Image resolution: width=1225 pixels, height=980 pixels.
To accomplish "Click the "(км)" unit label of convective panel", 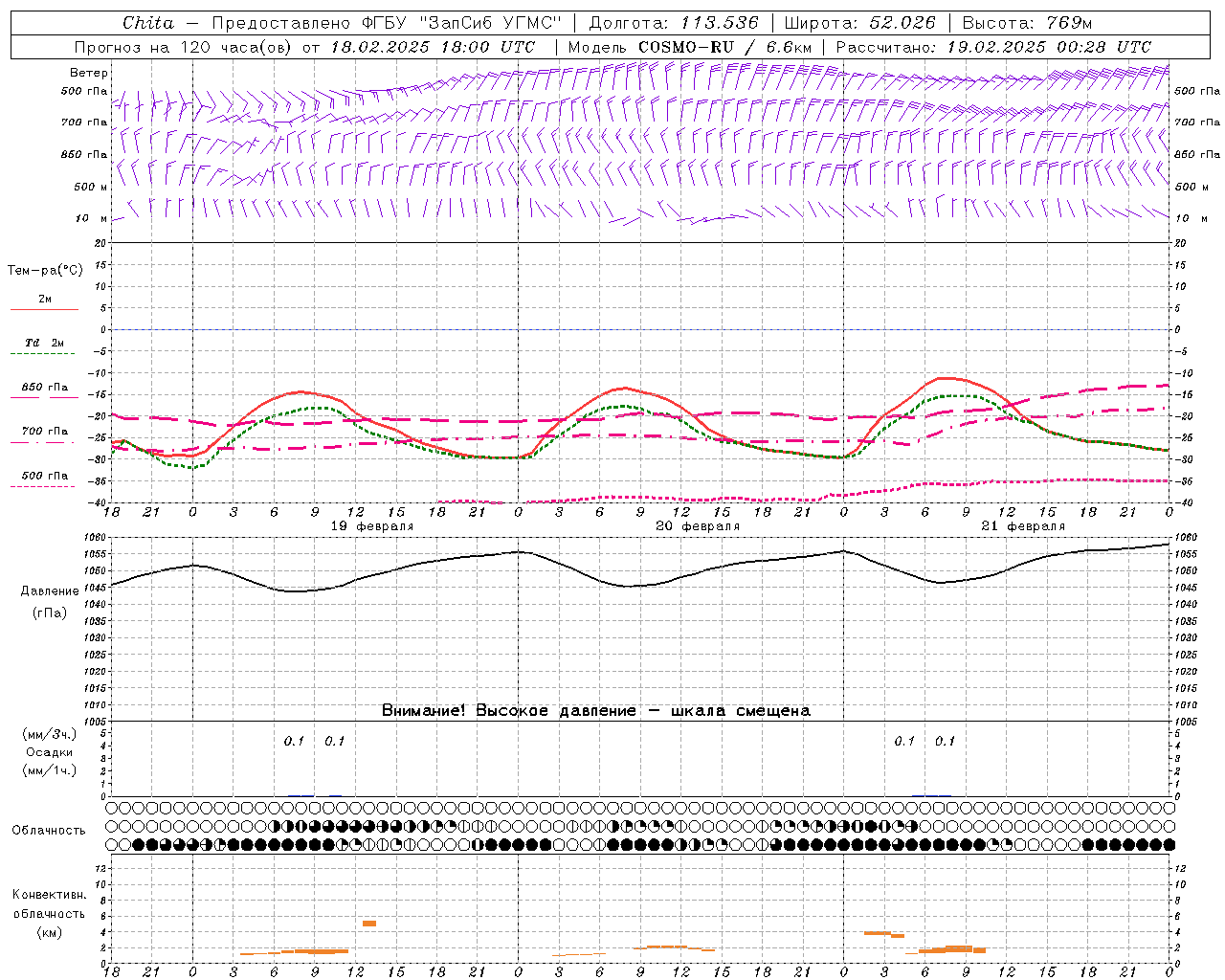I will [49, 931].
